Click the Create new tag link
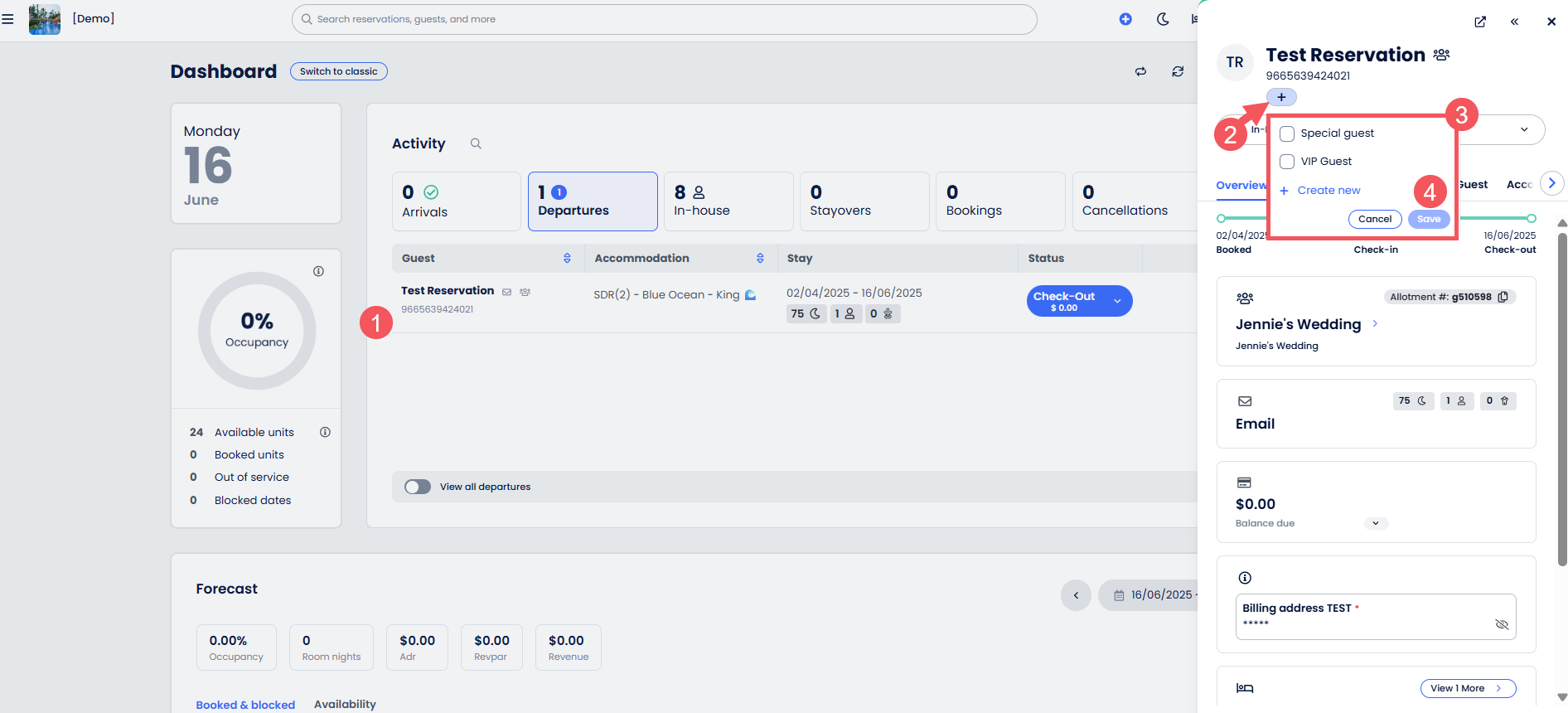1568x713 pixels. (1328, 191)
